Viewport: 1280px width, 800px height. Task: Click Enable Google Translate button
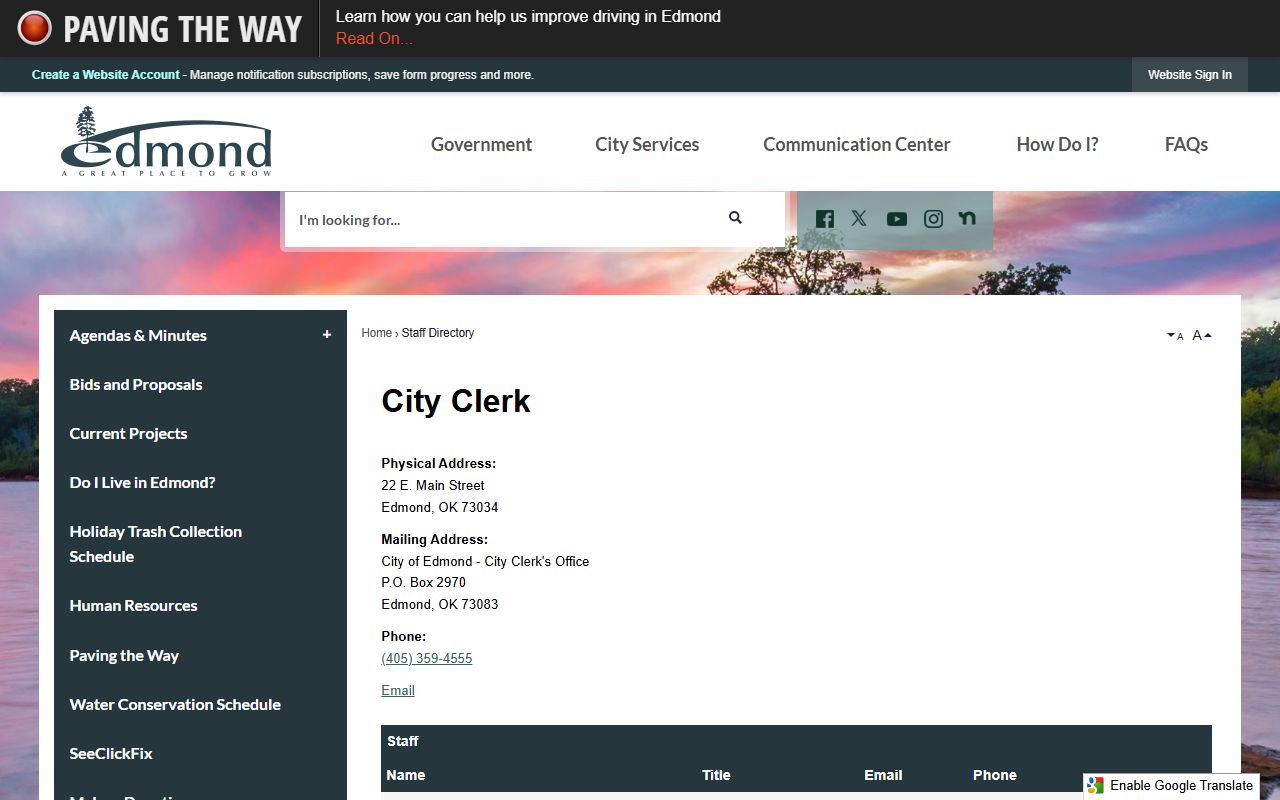point(1170,786)
